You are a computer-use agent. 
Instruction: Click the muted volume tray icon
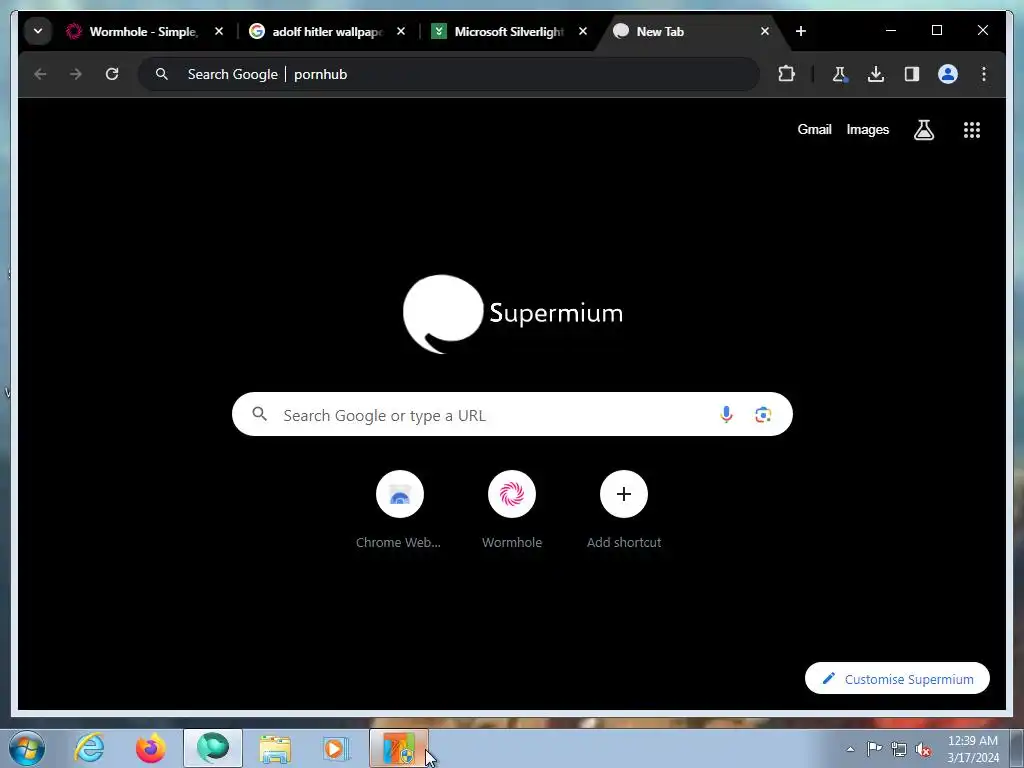pos(923,749)
